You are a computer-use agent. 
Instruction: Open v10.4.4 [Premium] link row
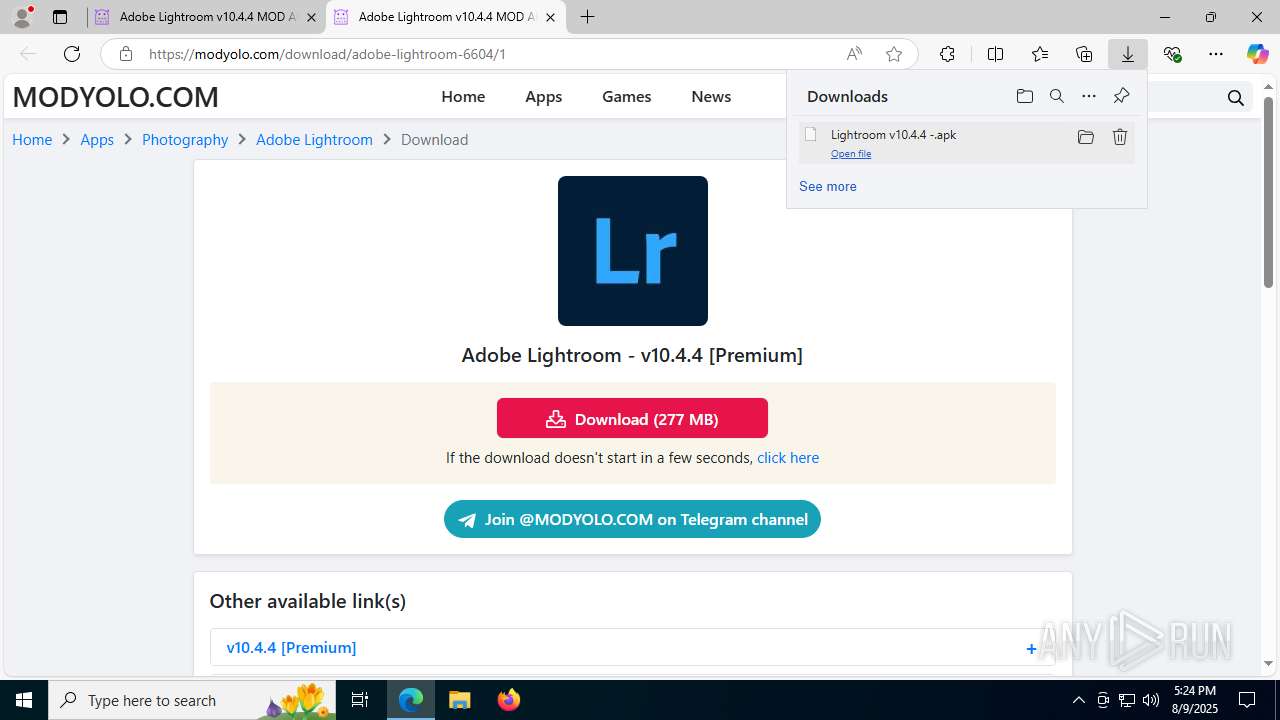632,647
